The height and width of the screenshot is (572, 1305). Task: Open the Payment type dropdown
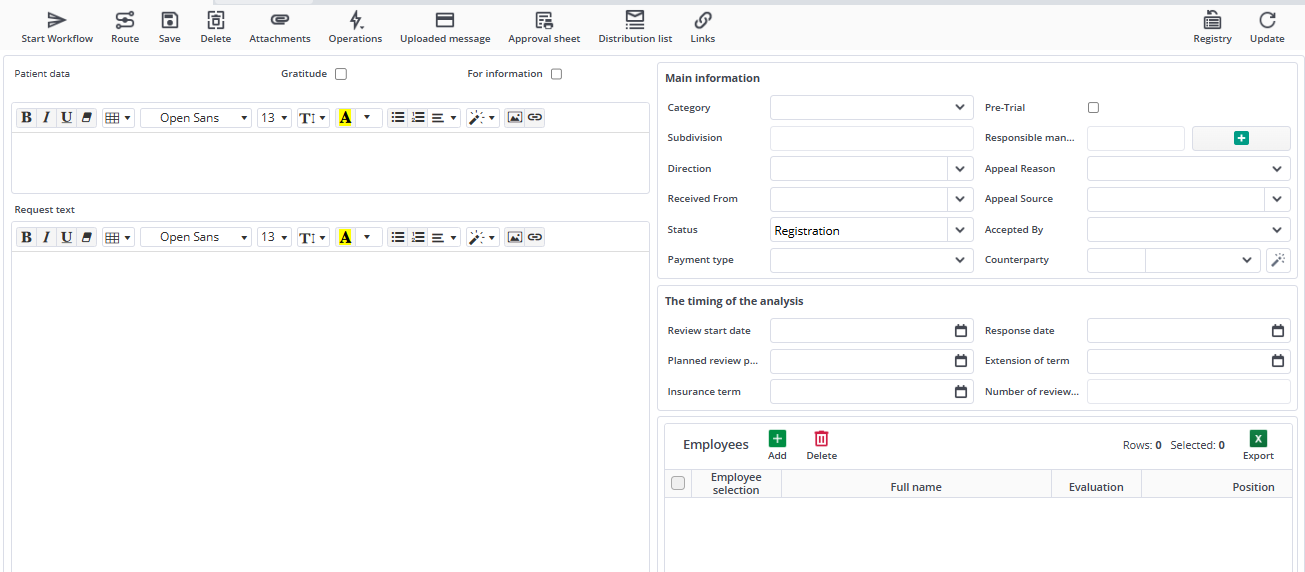[x=871, y=260]
